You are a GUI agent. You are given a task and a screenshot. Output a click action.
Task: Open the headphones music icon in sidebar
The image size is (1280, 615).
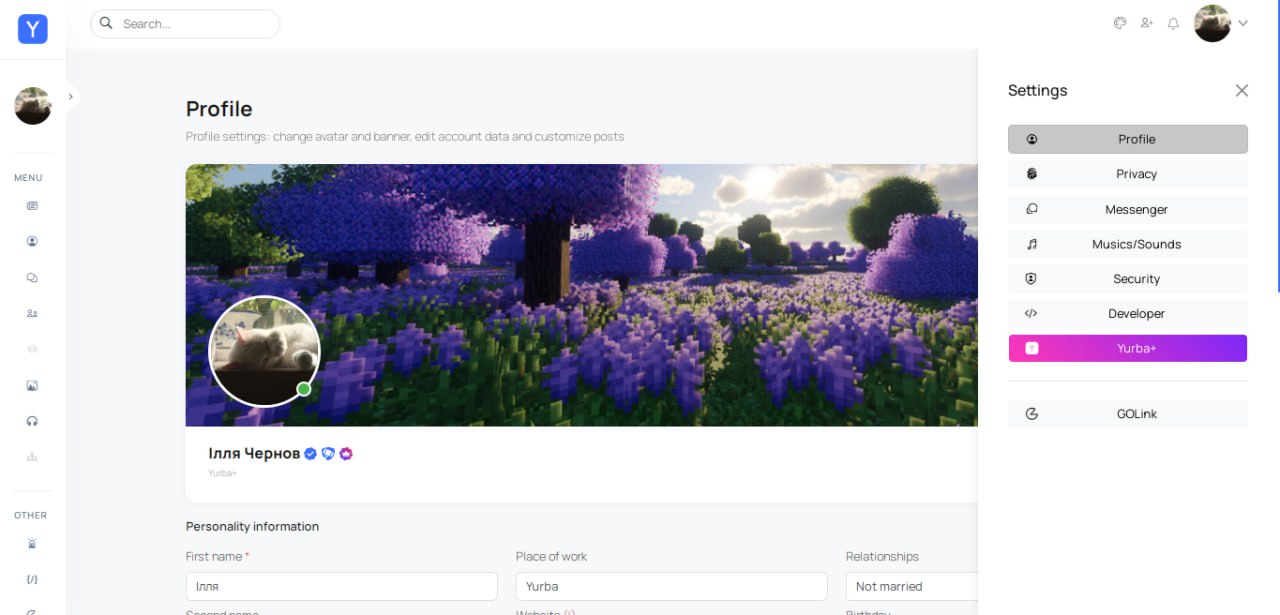coord(32,421)
